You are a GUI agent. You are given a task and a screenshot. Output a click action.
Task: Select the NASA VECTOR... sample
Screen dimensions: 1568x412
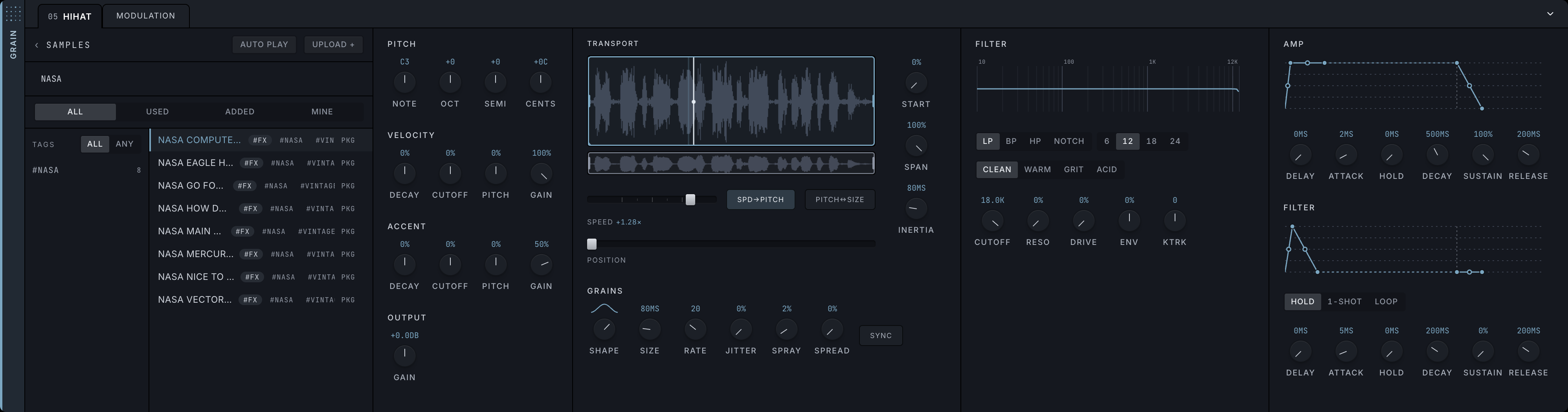[x=261, y=300]
